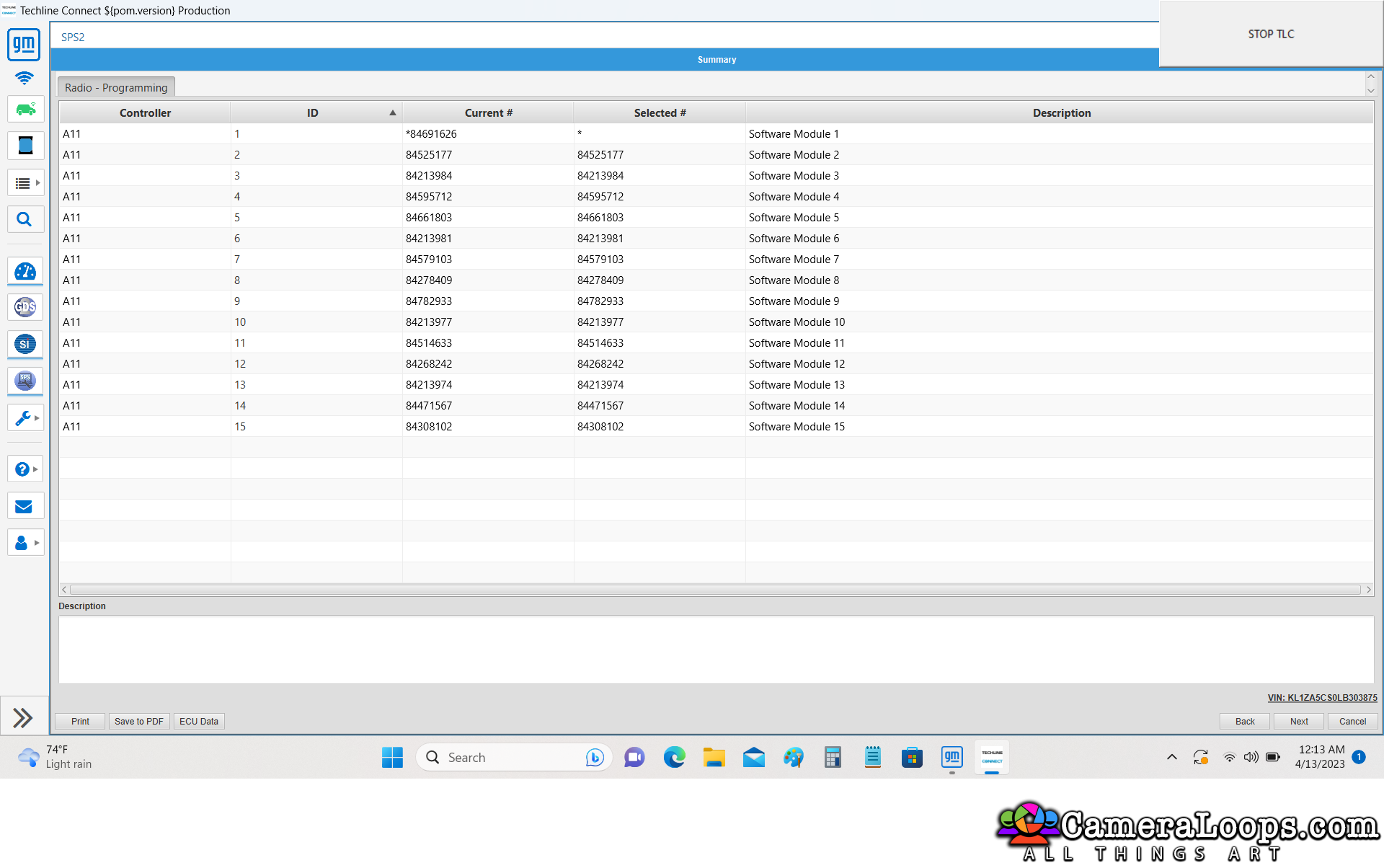Screen dimensions: 1384x868
Task: Open the VIN link KL1ZA5CS0LB303875
Action: 1321,698
